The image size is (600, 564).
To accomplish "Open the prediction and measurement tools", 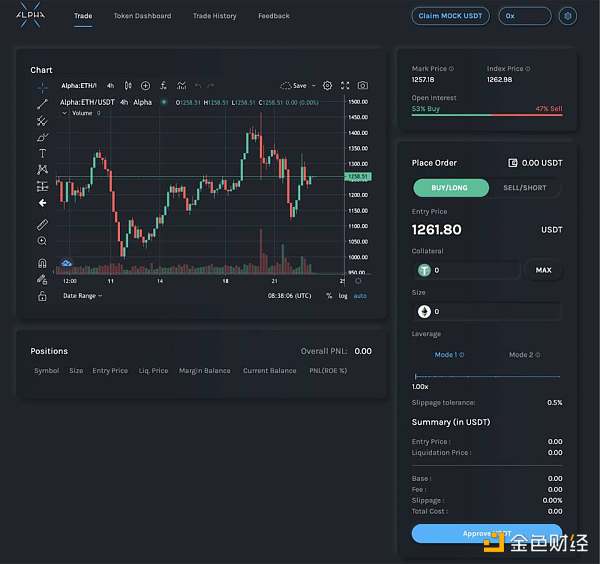I will click(x=42, y=186).
